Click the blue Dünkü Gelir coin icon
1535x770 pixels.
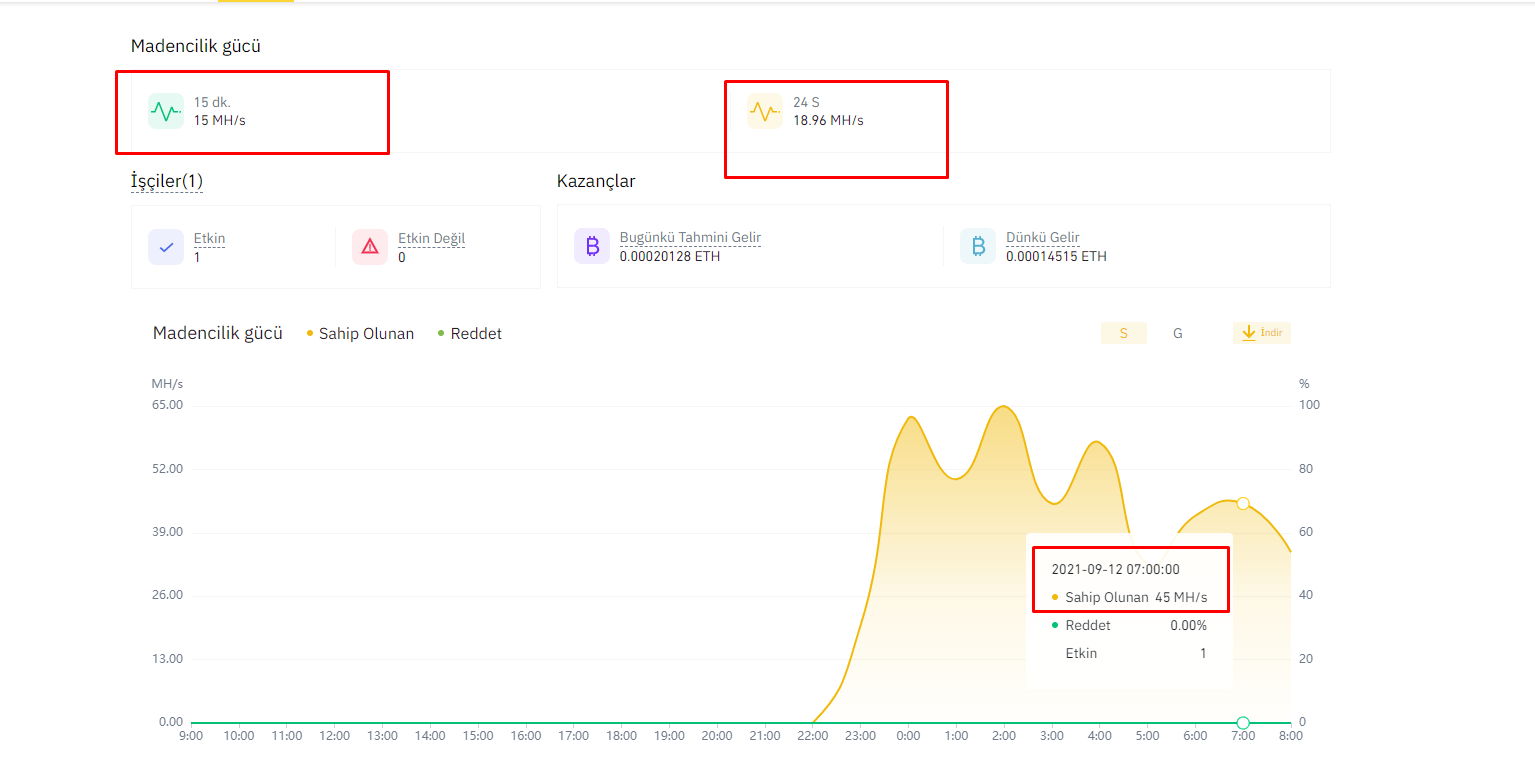978,246
